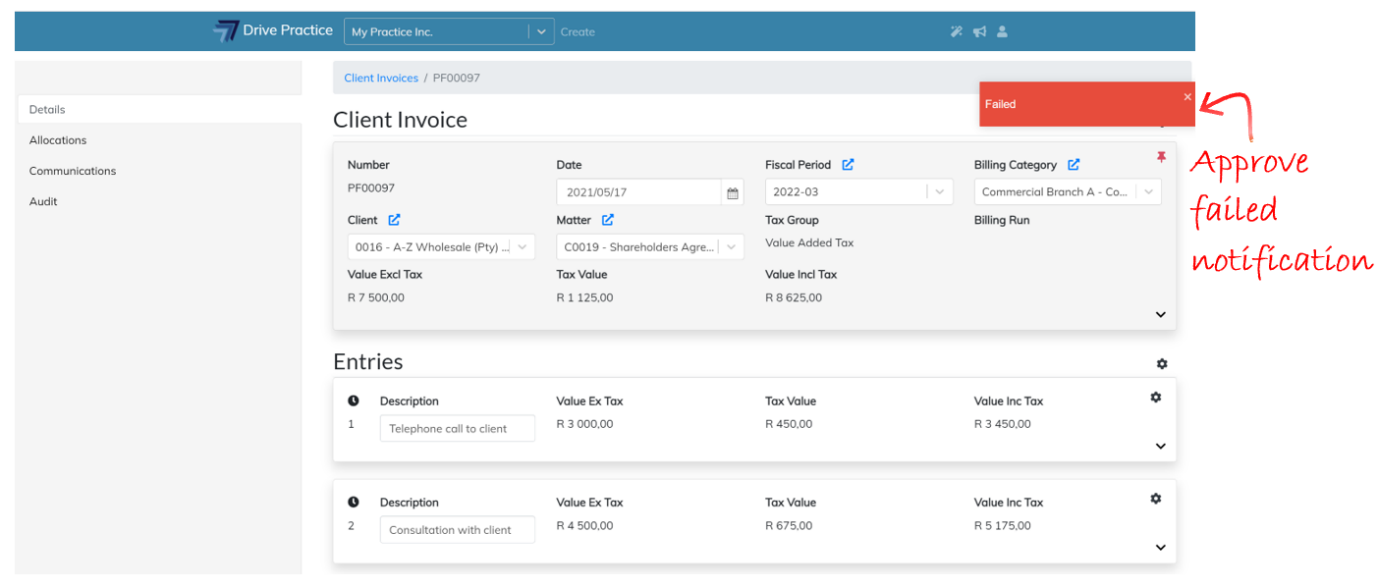1377x586 pixels.
Task: Open the user profile icon
Action: pyautogui.click(x=1002, y=32)
